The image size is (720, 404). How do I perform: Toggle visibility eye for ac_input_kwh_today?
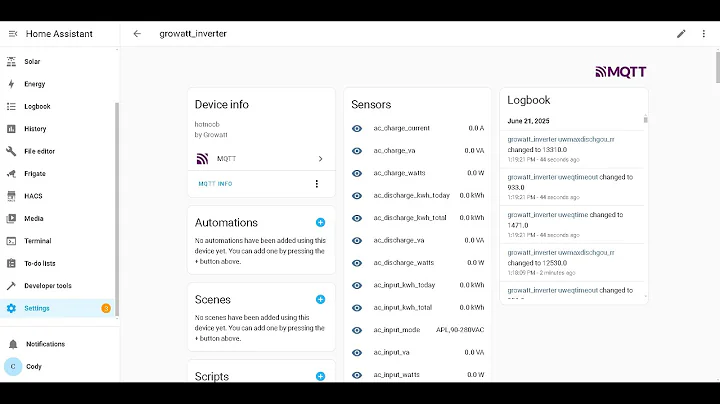pyautogui.click(x=357, y=286)
